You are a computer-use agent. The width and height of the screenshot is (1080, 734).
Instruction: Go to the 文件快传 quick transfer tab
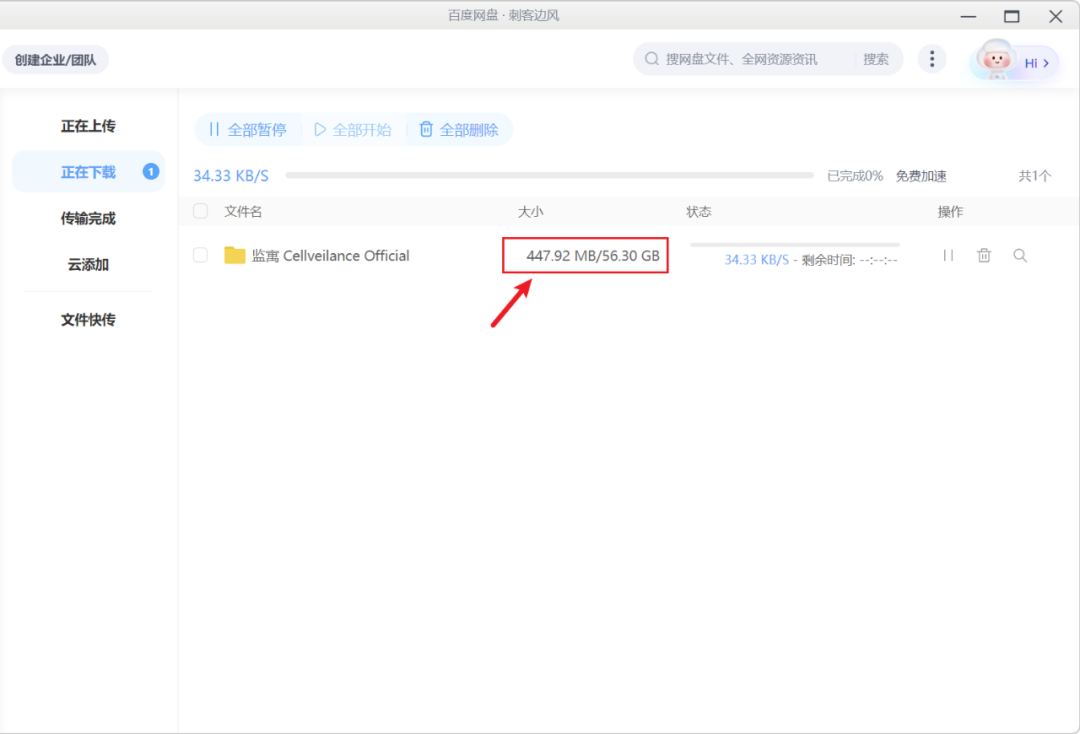(88, 319)
